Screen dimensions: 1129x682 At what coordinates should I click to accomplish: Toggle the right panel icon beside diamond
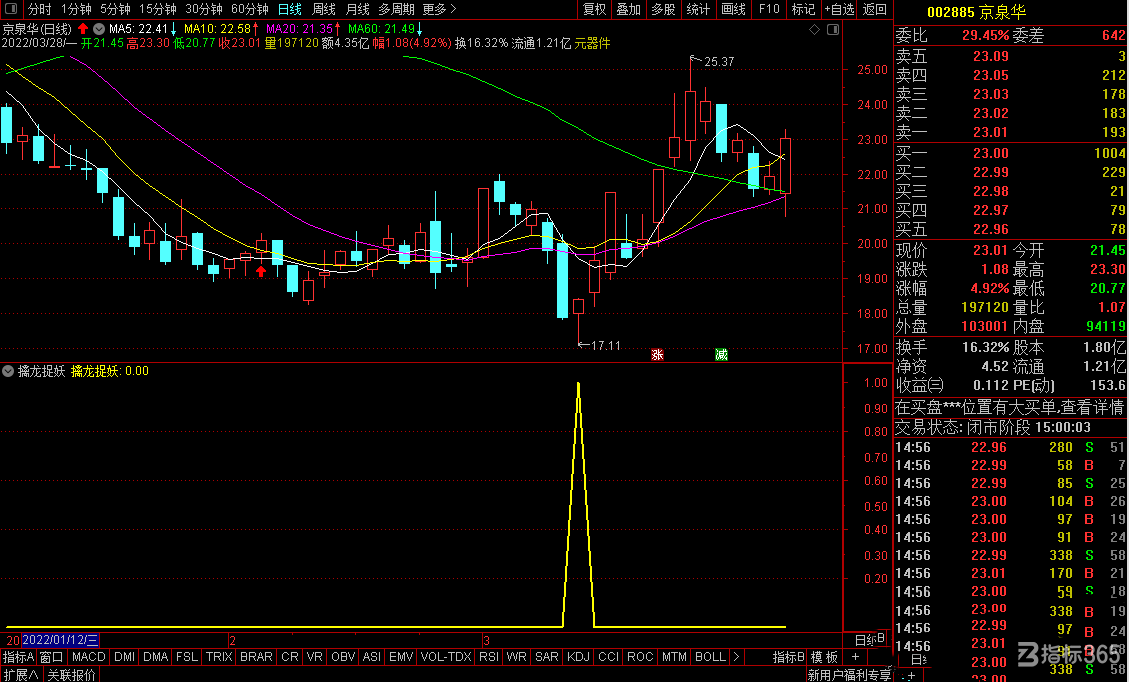(833, 30)
